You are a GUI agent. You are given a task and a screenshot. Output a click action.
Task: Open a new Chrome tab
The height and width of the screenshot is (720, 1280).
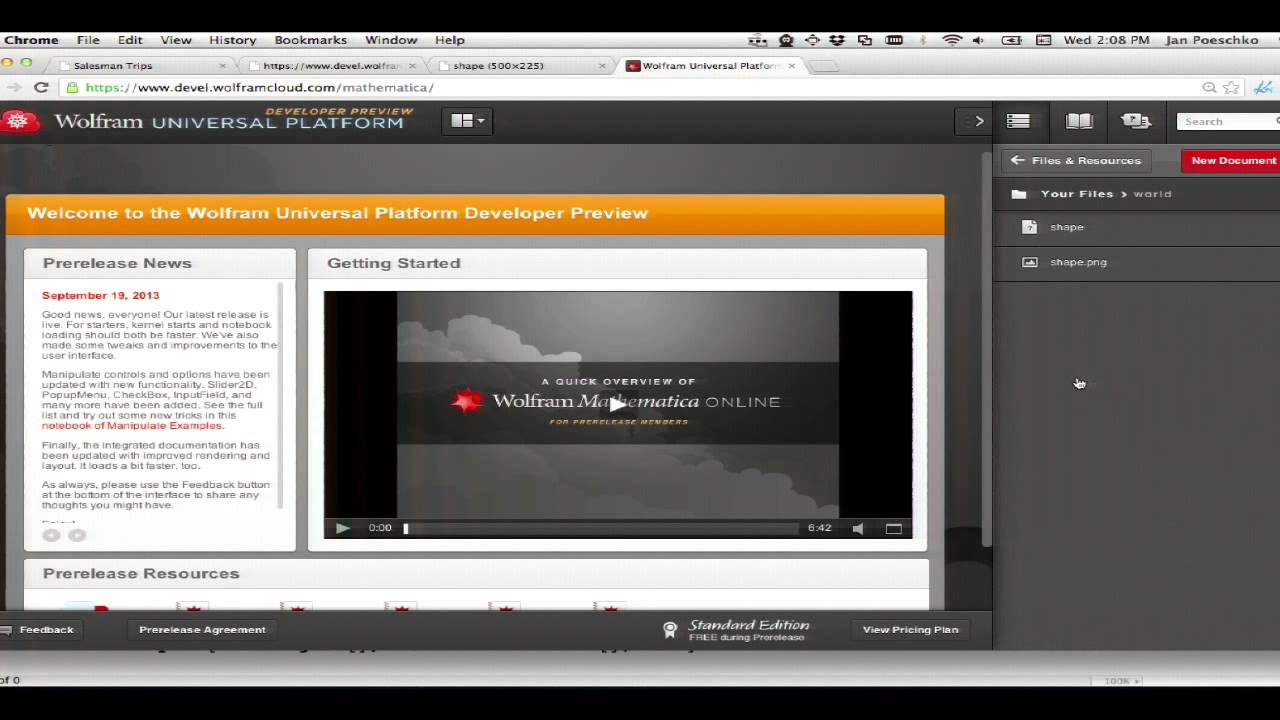pyautogui.click(x=823, y=66)
